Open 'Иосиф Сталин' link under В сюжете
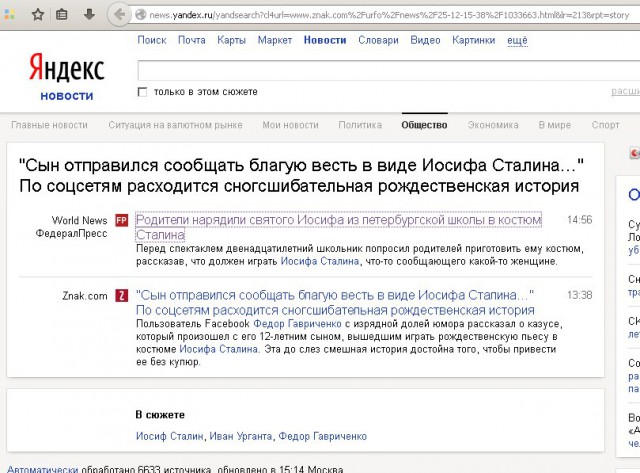Image resolution: width=640 pixels, height=473 pixels. 169,436
